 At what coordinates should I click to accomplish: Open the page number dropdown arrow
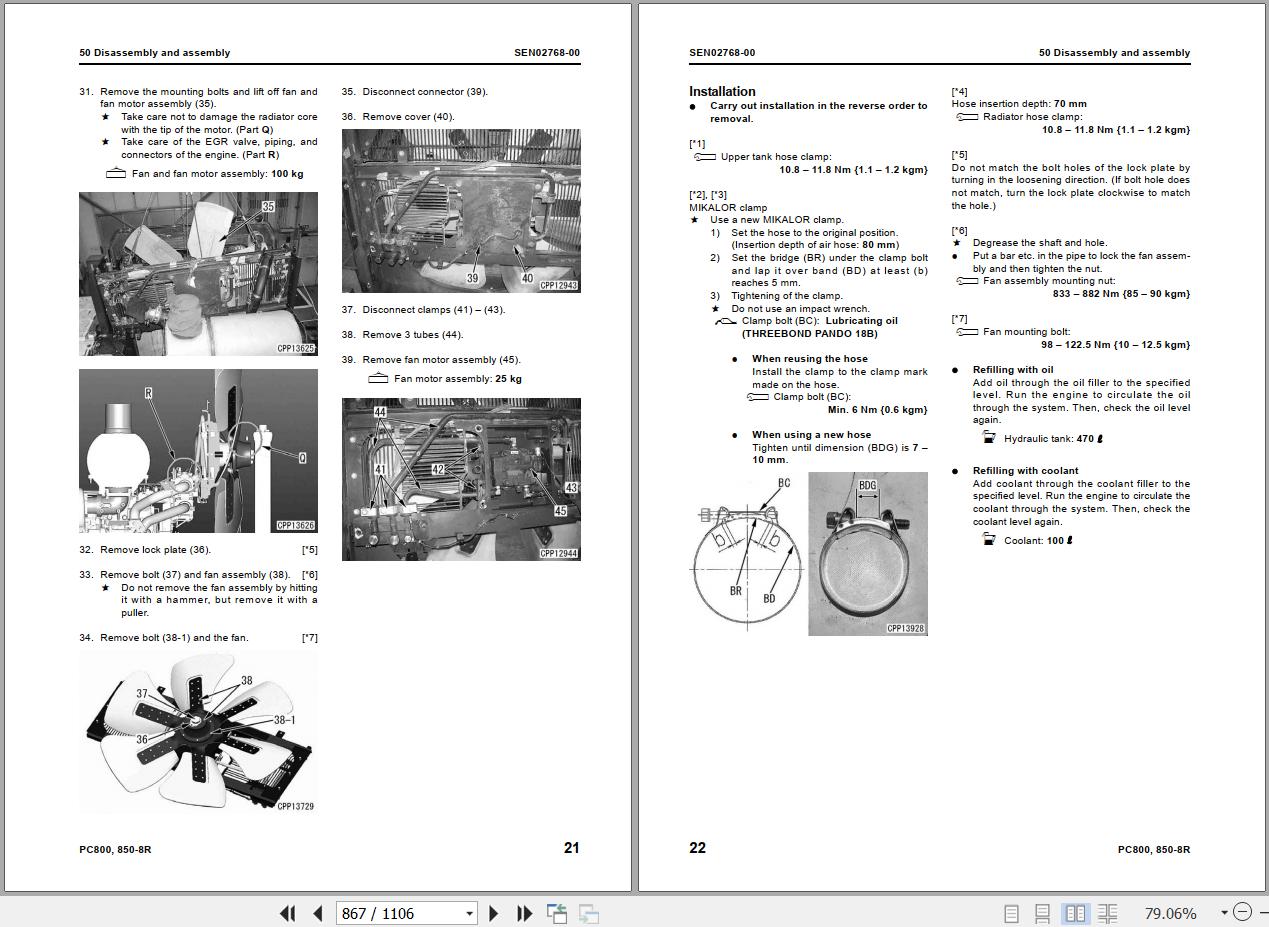469,913
